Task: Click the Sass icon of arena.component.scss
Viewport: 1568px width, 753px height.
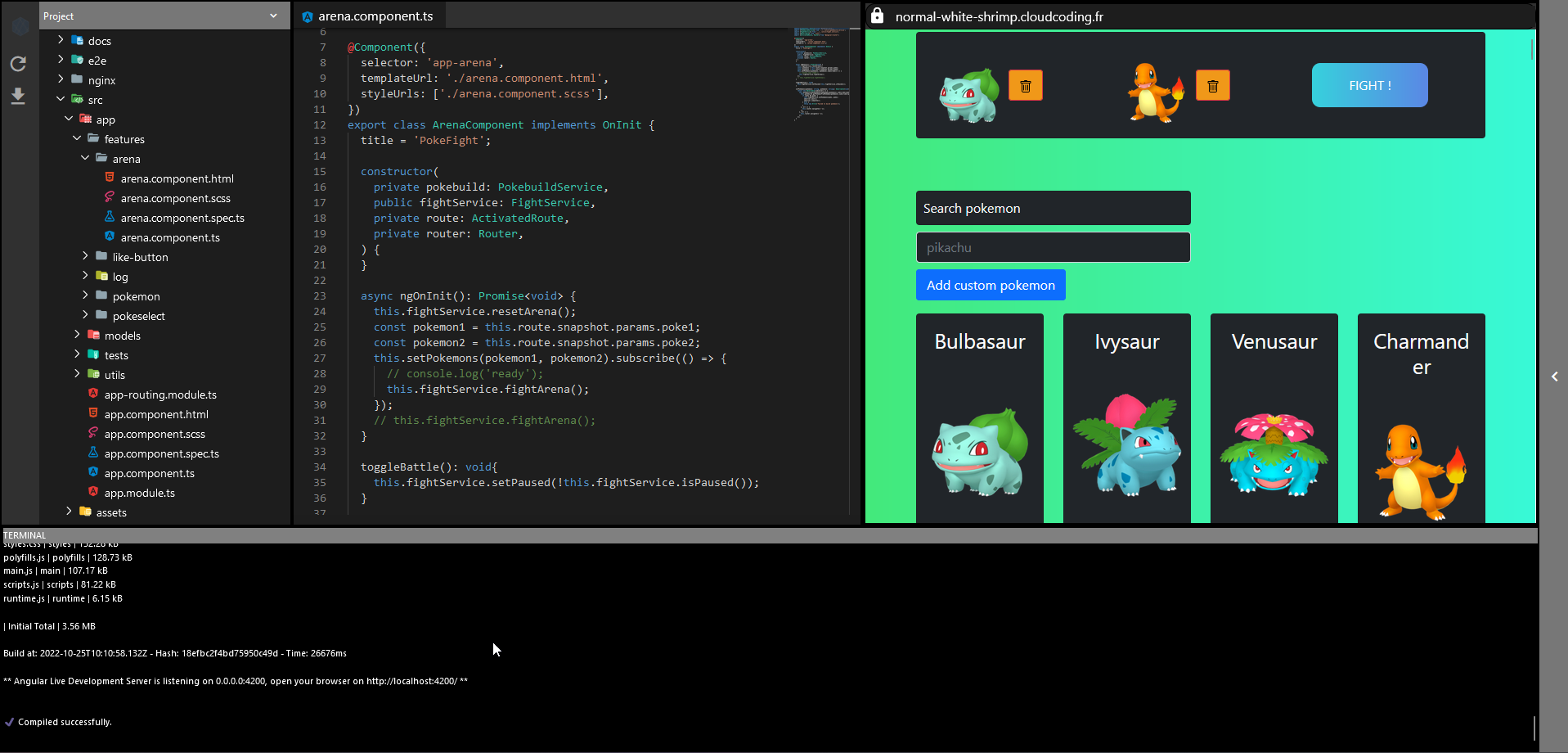Action: click(110, 197)
